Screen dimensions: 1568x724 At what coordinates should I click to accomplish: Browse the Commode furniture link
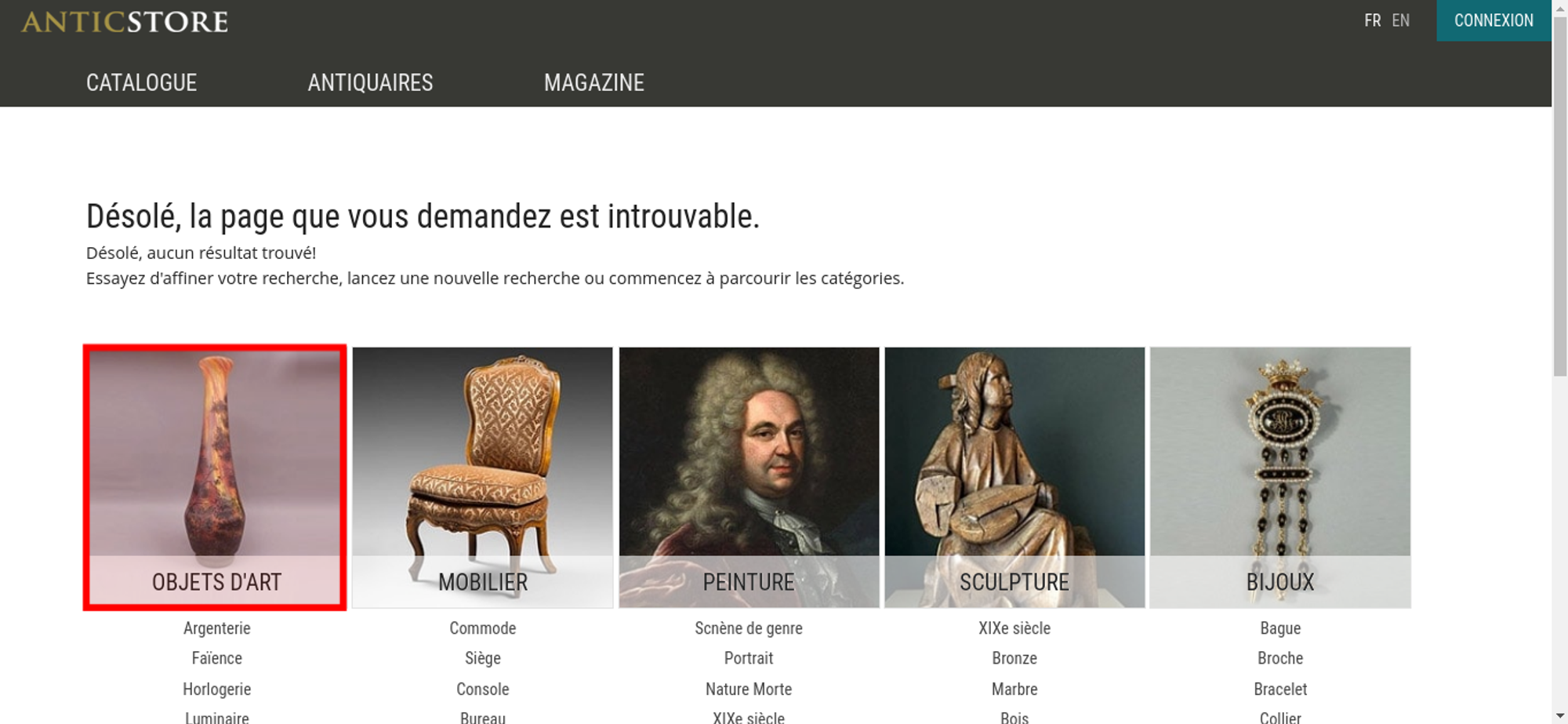point(483,628)
